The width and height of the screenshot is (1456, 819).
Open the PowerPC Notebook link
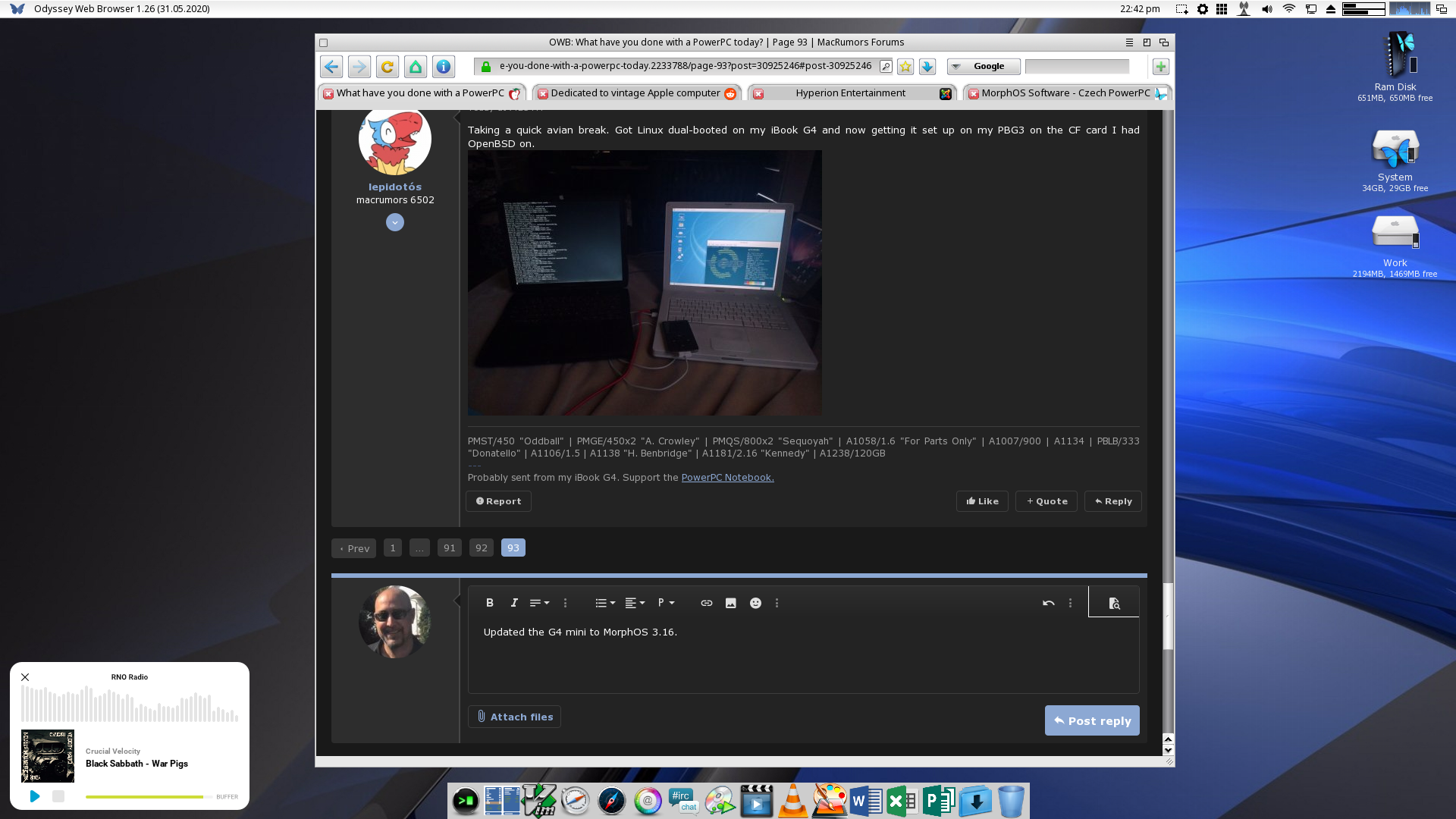[x=727, y=478]
